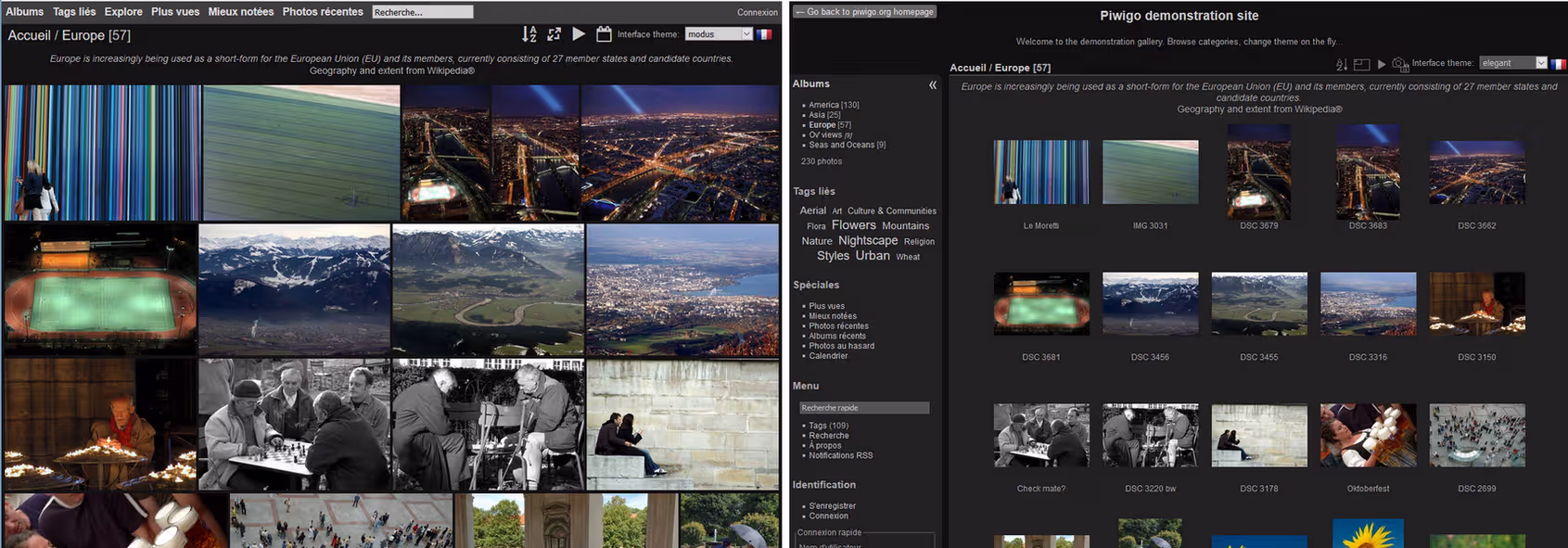Click the Nightscape tag in Tags liés
Screen dimensions: 1568x548
868,240
